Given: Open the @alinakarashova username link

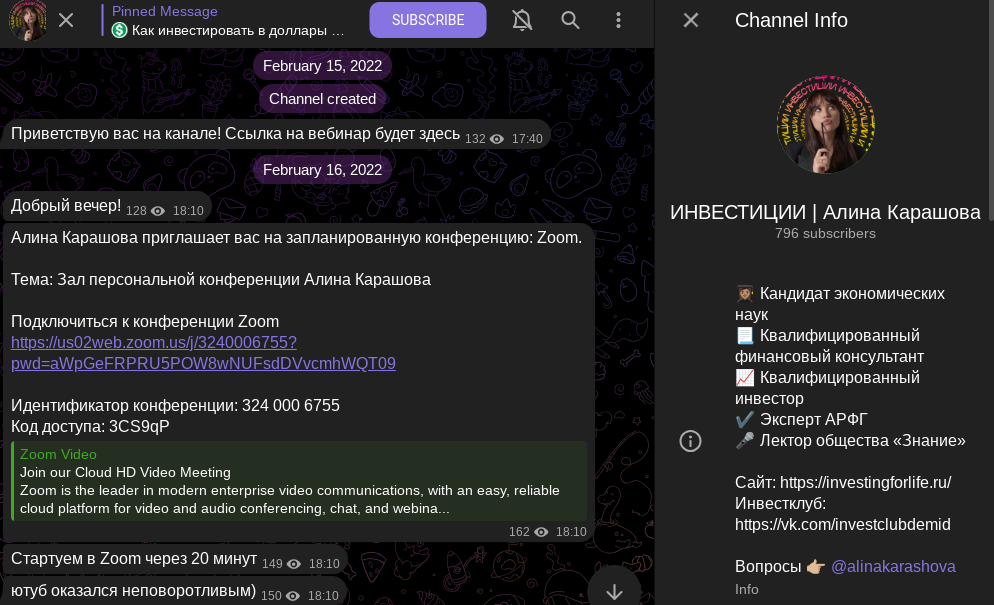Looking at the screenshot, I should point(893,566).
